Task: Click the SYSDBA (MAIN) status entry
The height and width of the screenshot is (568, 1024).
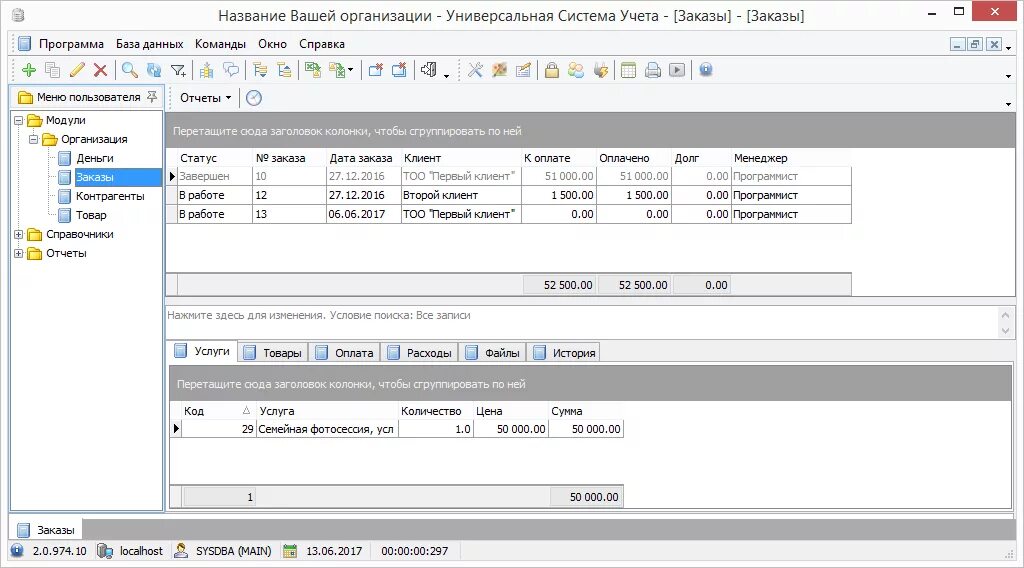Action: click(x=223, y=551)
